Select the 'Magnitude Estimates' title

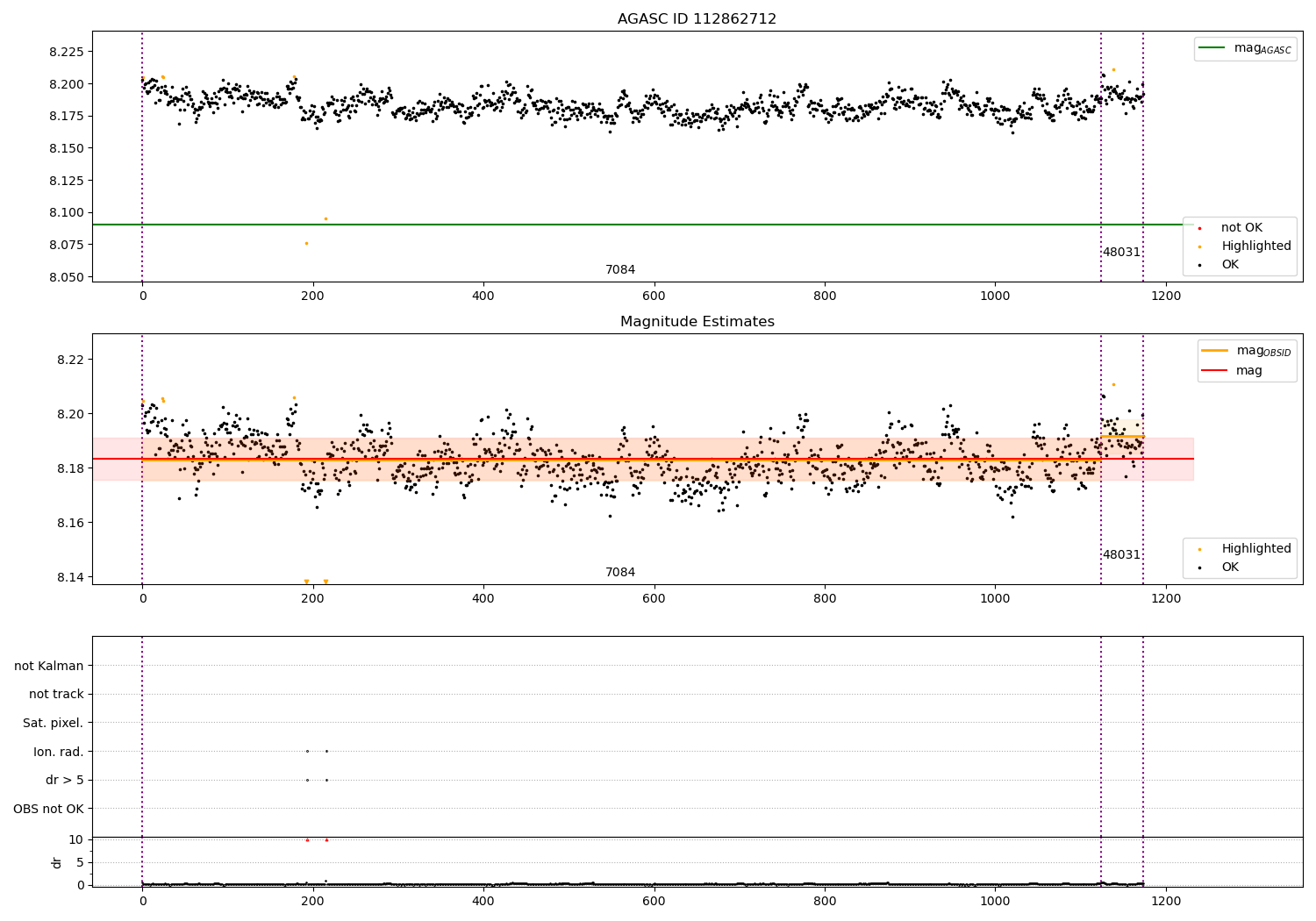point(697,322)
